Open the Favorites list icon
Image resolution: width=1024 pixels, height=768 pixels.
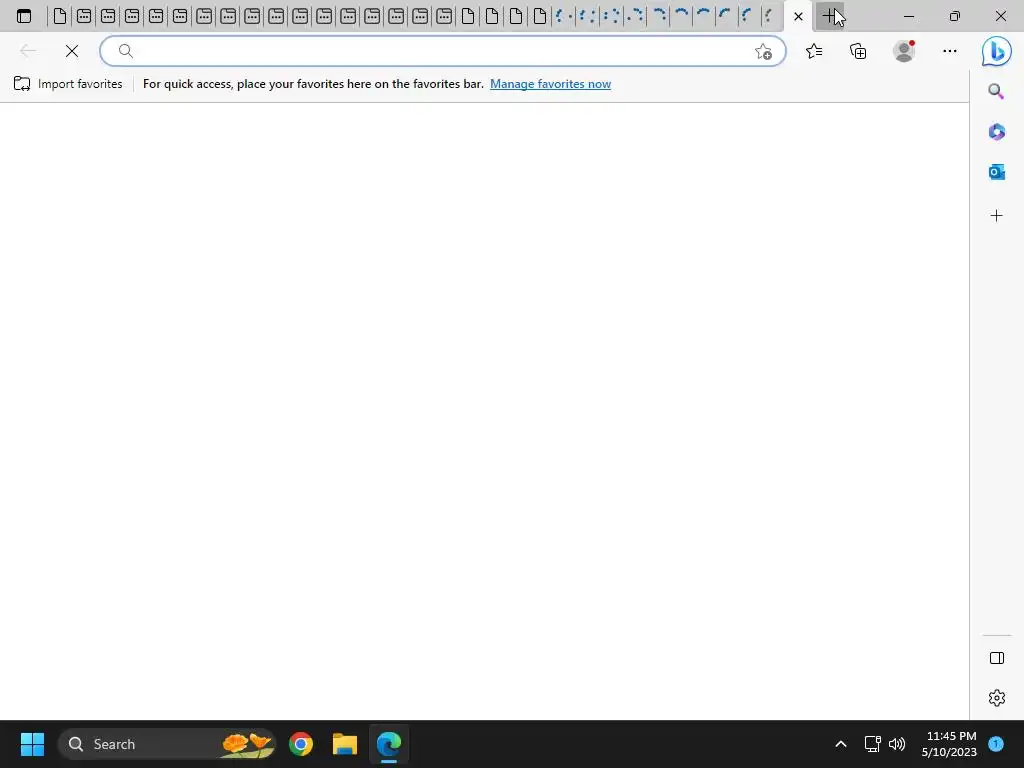(x=814, y=51)
